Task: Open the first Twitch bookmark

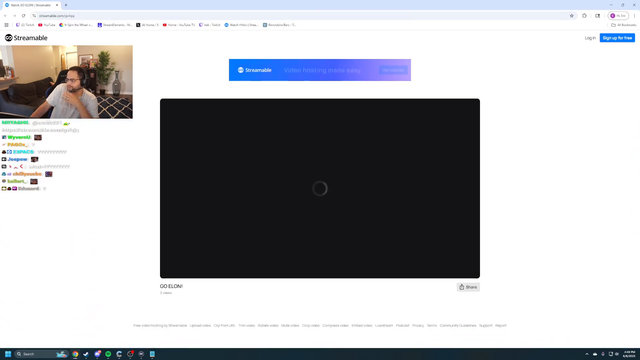Action: point(25,25)
